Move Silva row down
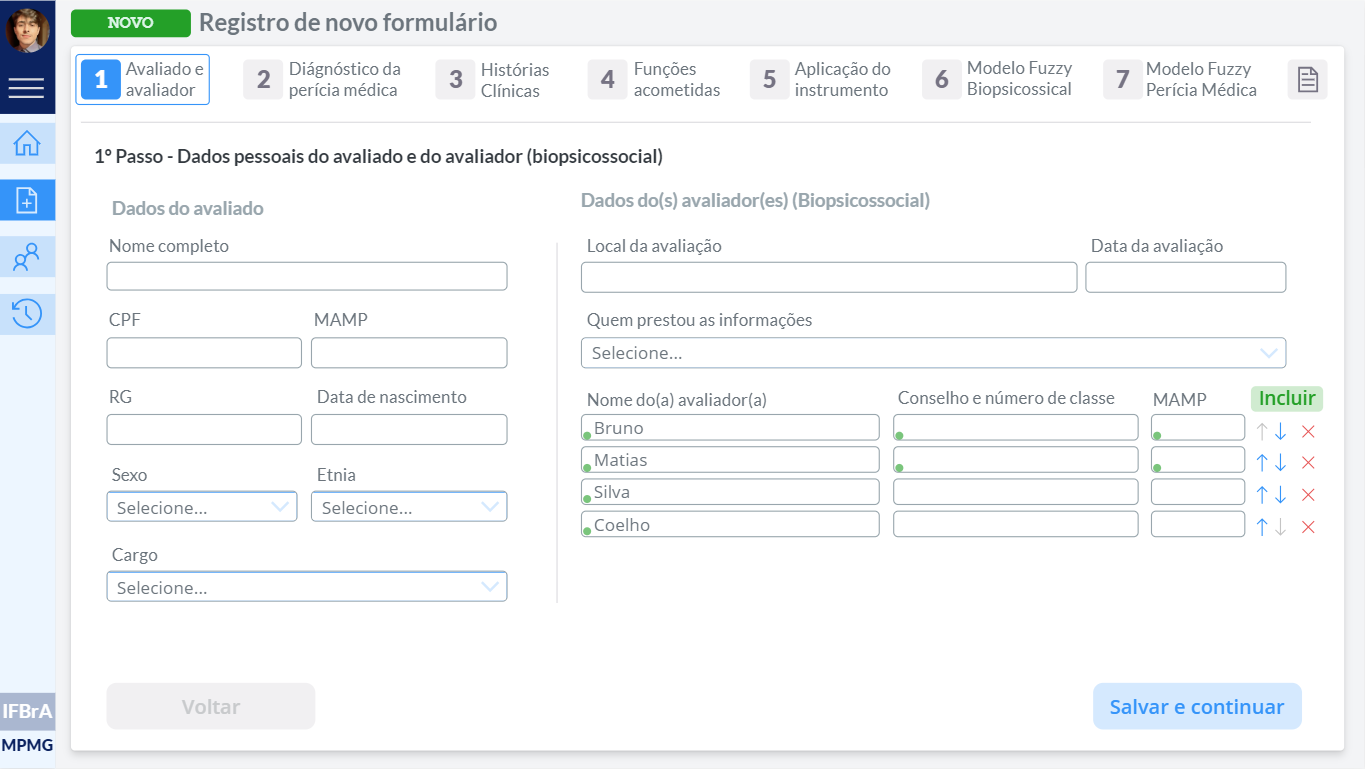 point(1281,495)
